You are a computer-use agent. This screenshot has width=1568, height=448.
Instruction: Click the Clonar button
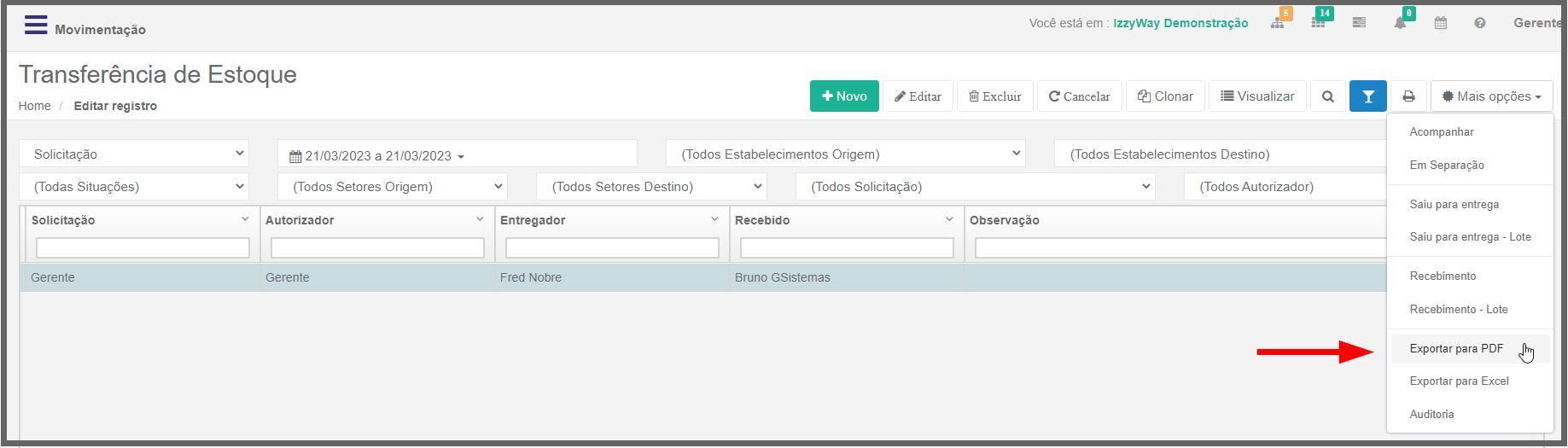(1165, 96)
